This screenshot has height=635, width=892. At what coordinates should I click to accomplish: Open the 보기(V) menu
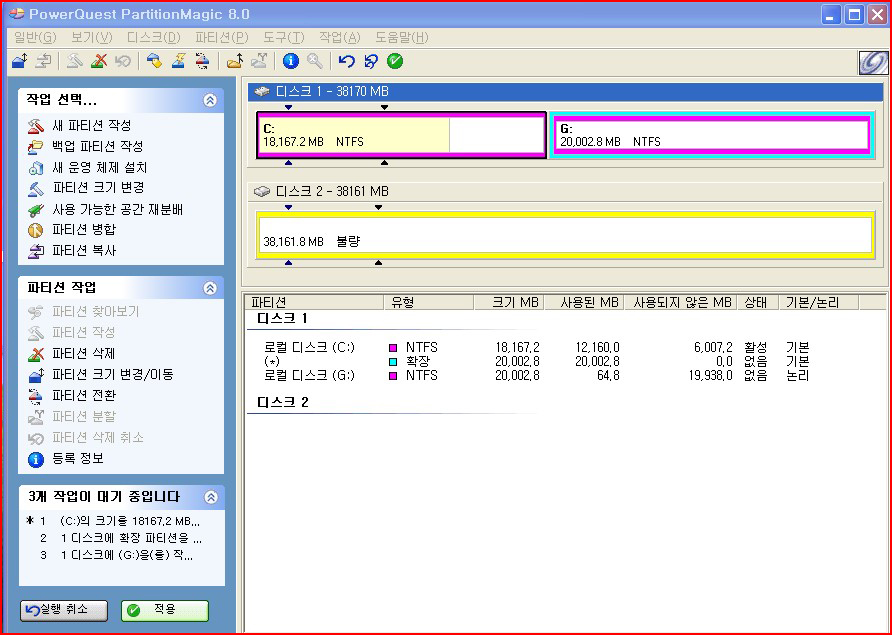tap(92, 38)
